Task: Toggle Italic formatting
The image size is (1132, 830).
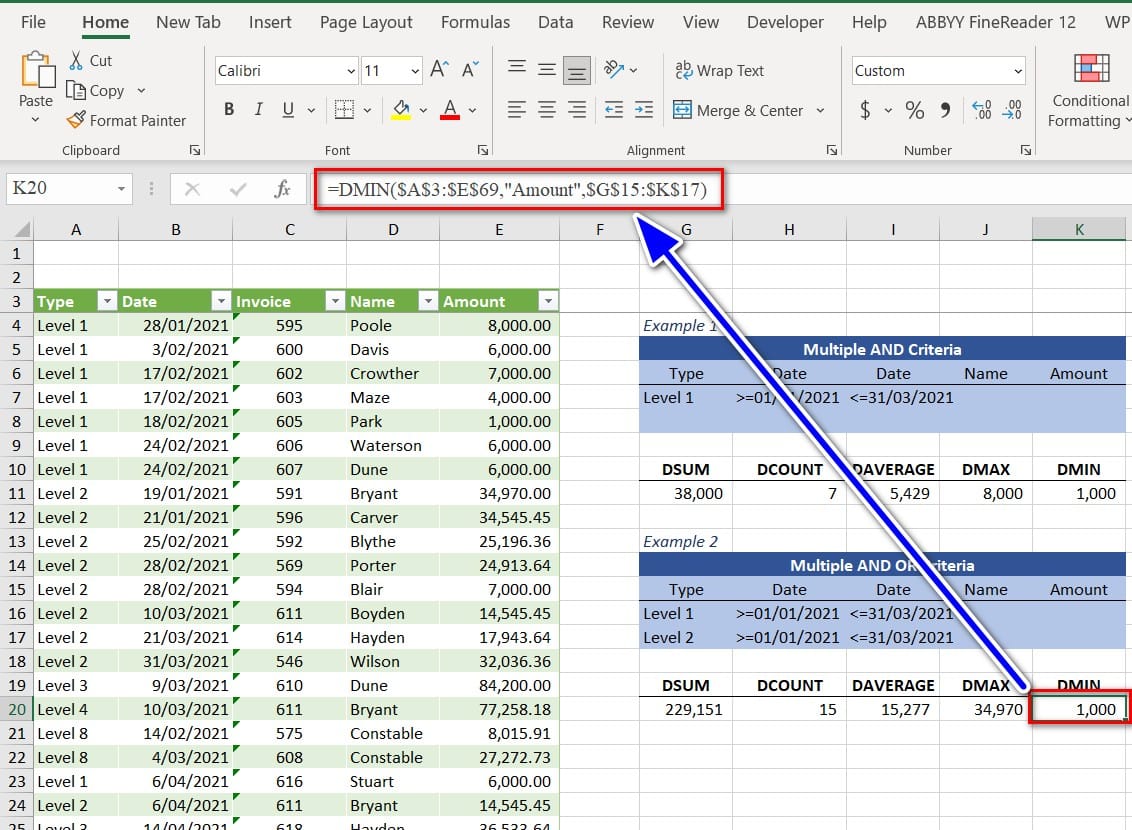Action: click(259, 110)
